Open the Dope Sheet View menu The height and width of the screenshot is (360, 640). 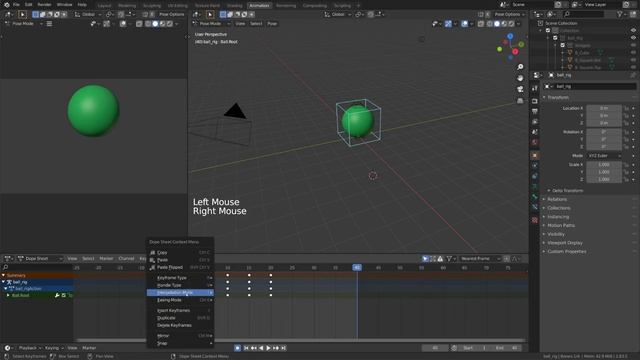[x=72, y=259]
